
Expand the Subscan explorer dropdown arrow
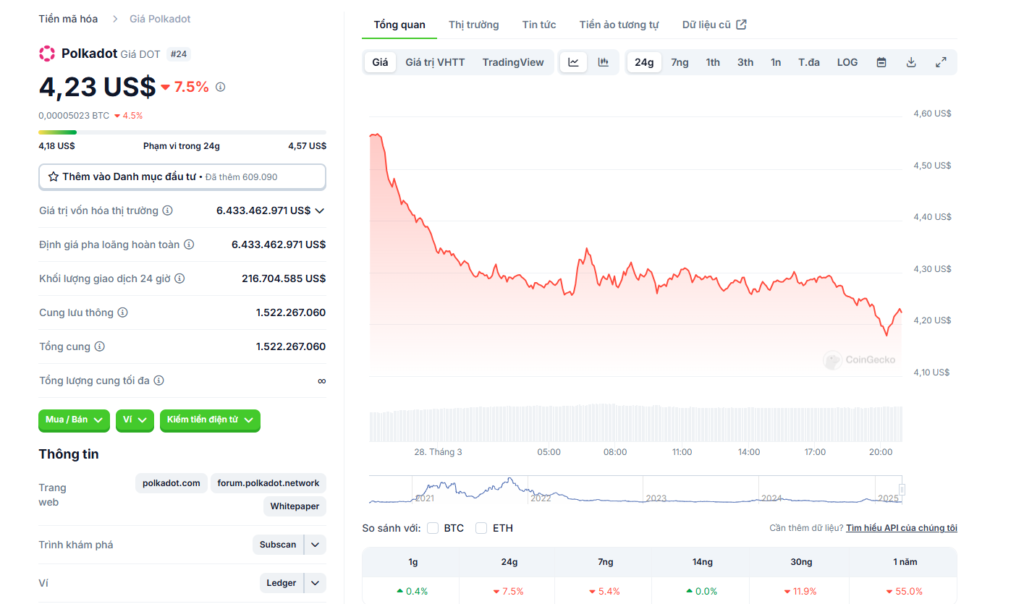coord(315,545)
